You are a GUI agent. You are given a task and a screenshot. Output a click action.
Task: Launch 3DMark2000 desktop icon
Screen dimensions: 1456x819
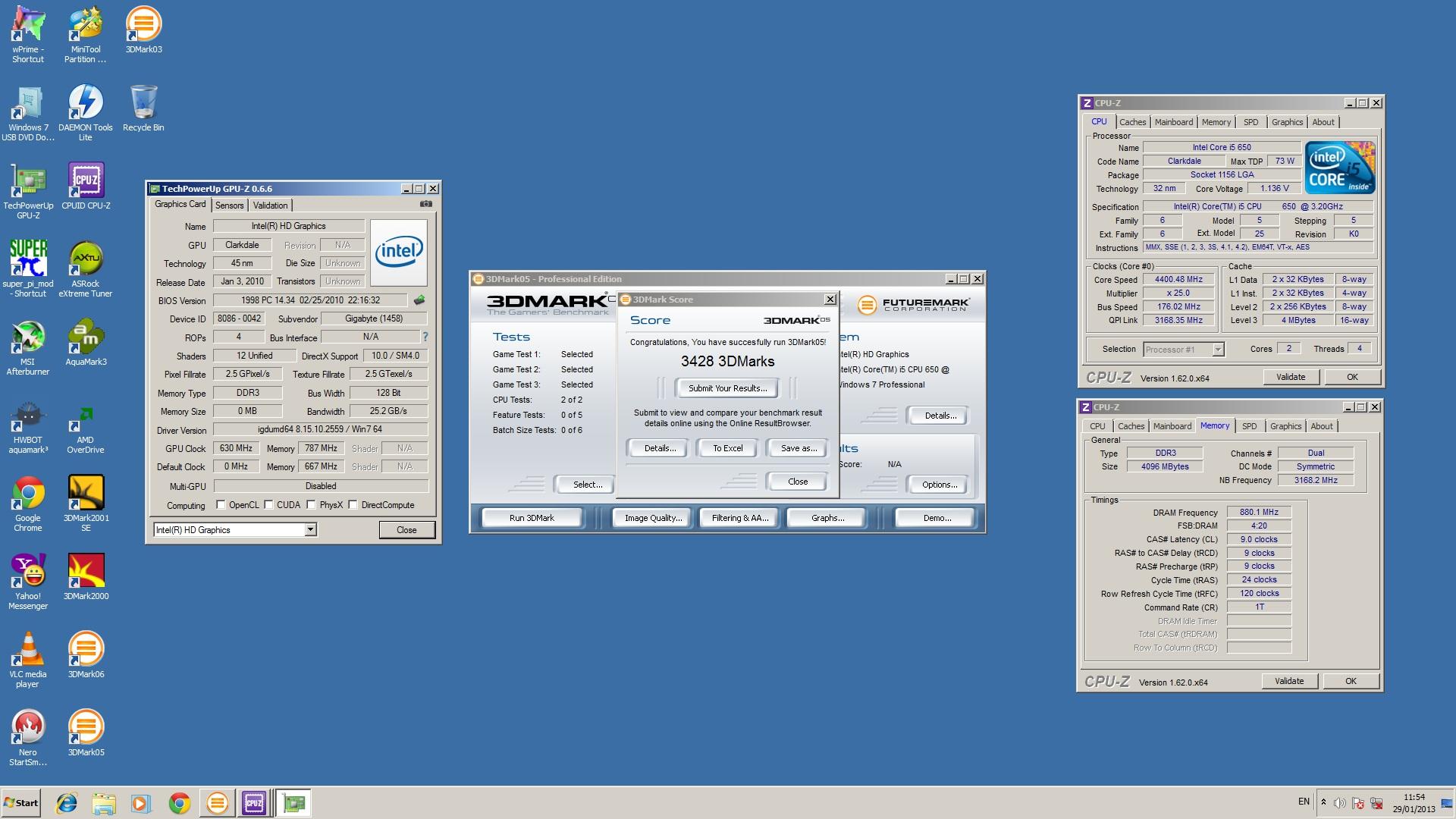pos(86,577)
